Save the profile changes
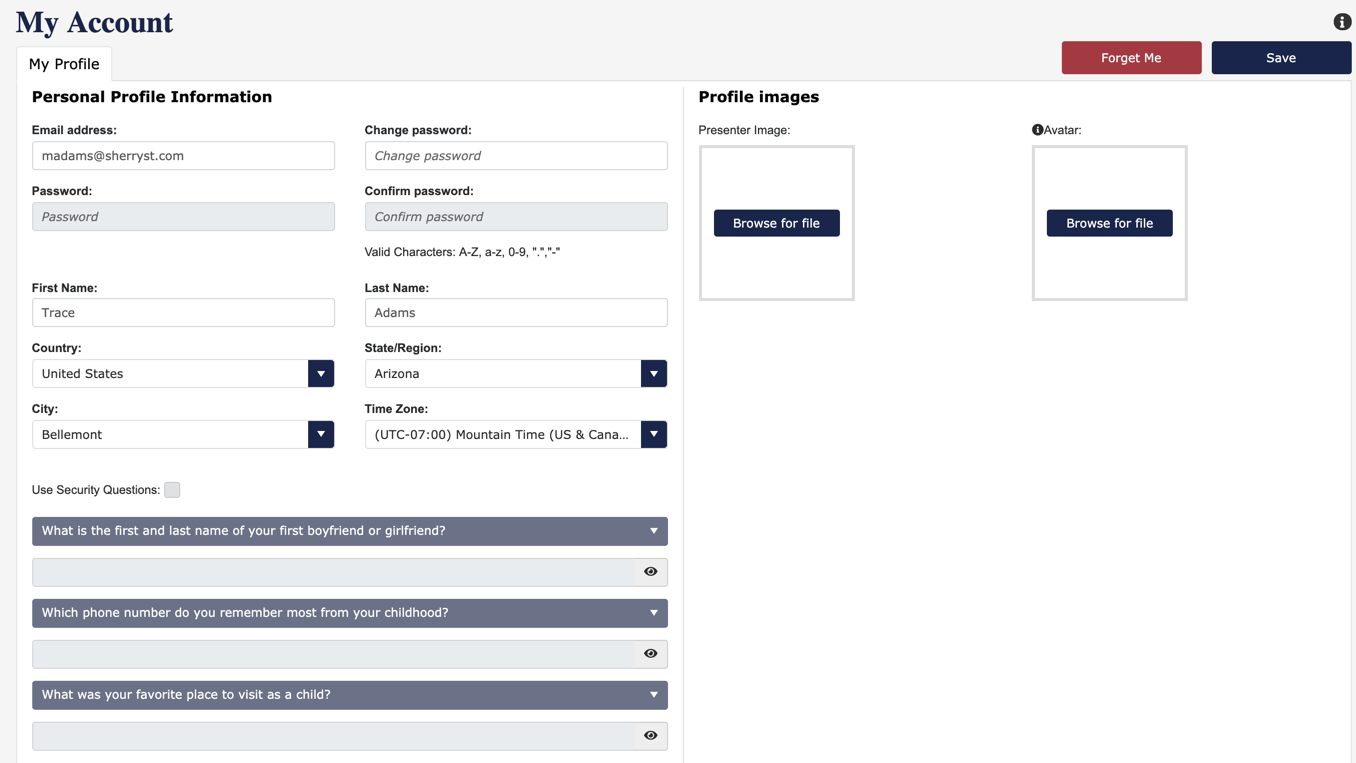 [x=1280, y=58]
